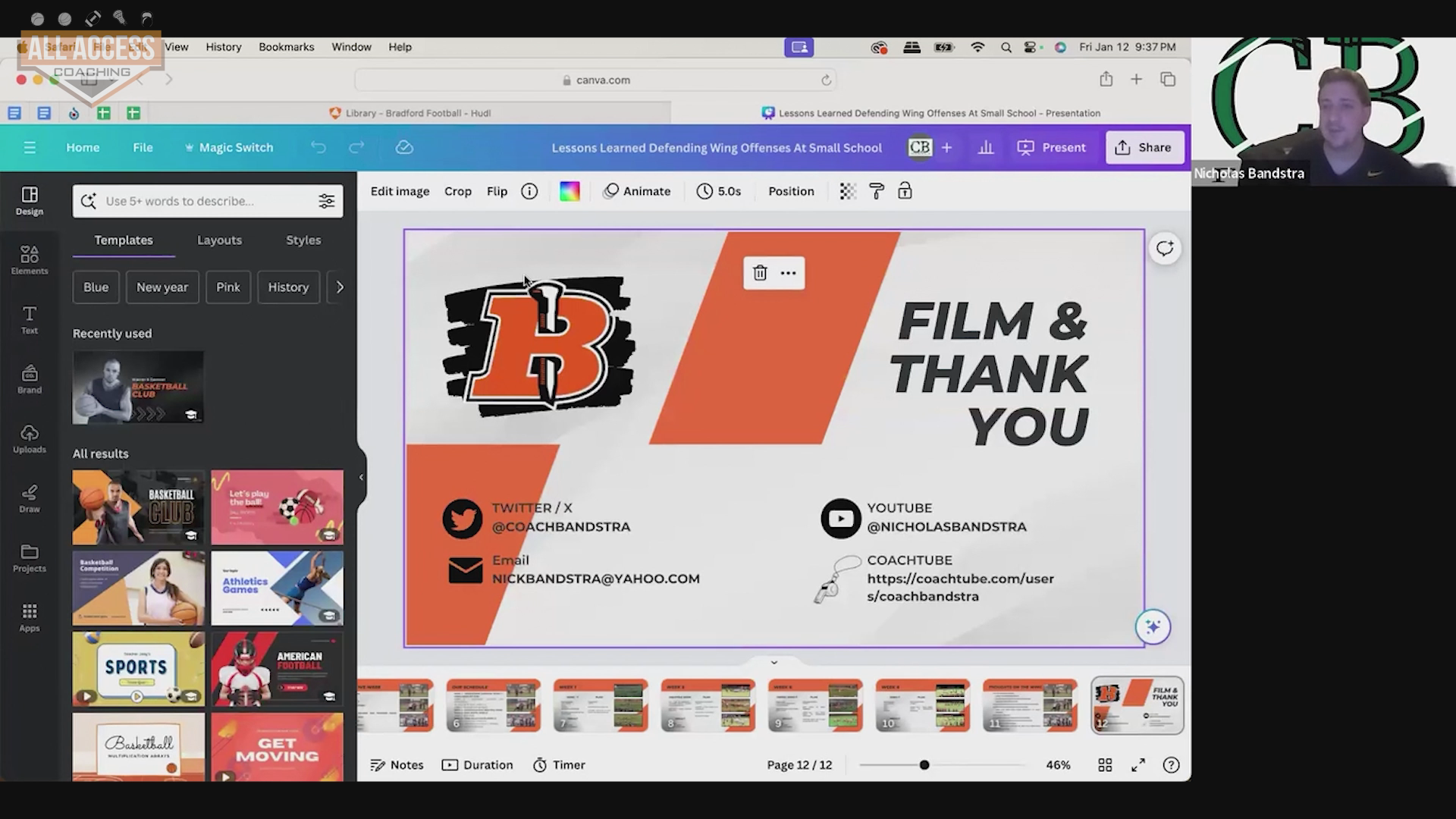This screenshot has width=1456, height=819.
Task: Click the Magic assistant sparkle button
Action: coord(1153,627)
